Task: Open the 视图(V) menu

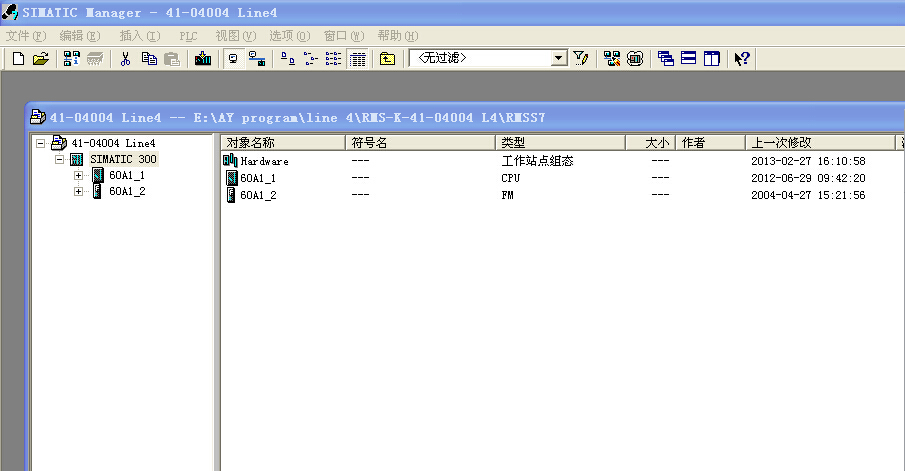Action: [x=235, y=36]
